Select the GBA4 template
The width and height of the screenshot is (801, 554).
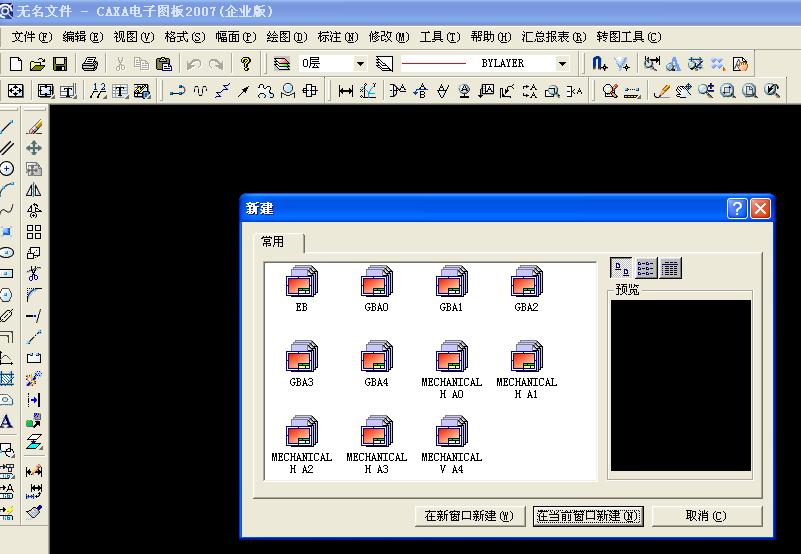pos(376,363)
